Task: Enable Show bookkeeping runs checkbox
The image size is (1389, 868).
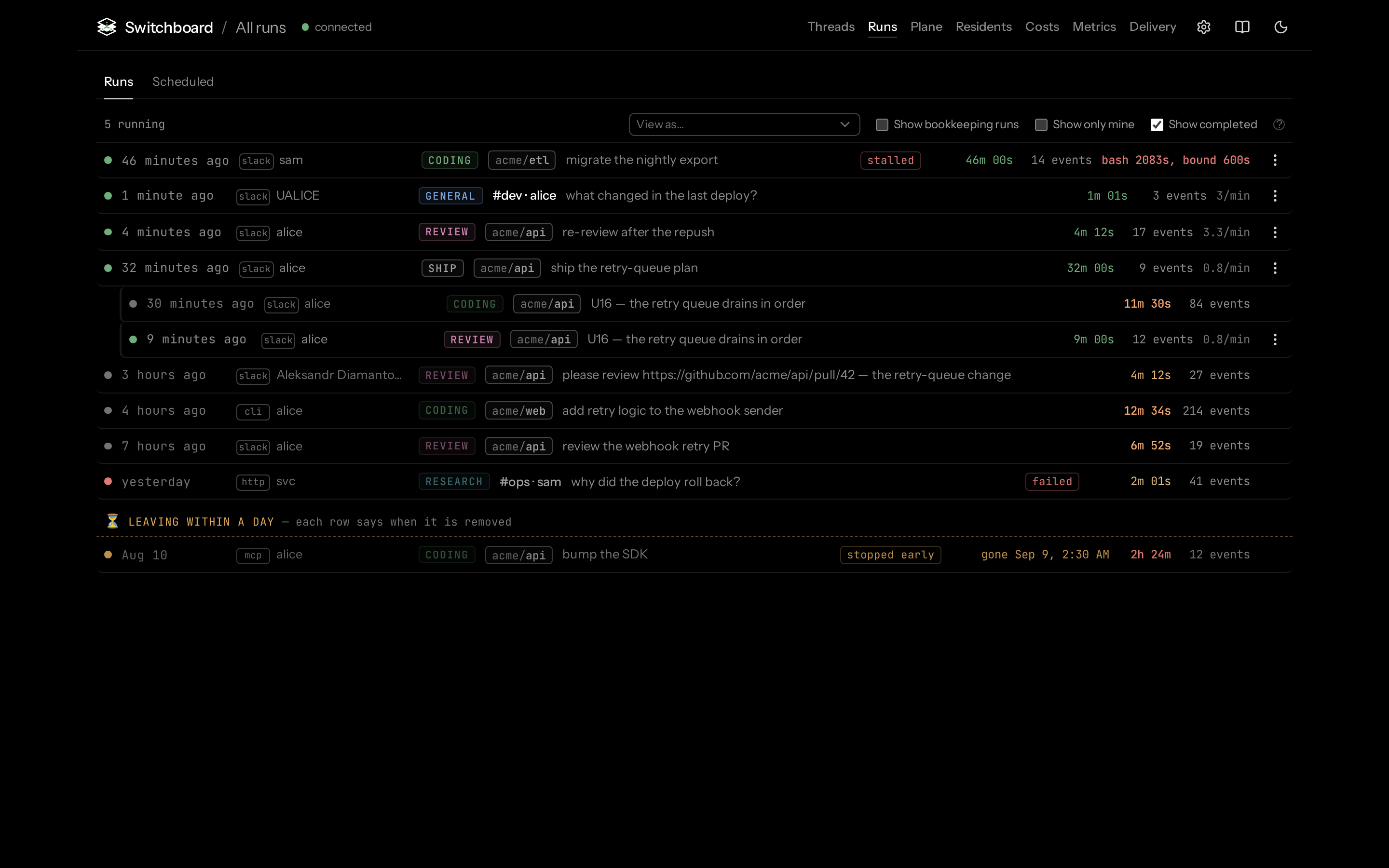Action: (882, 124)
